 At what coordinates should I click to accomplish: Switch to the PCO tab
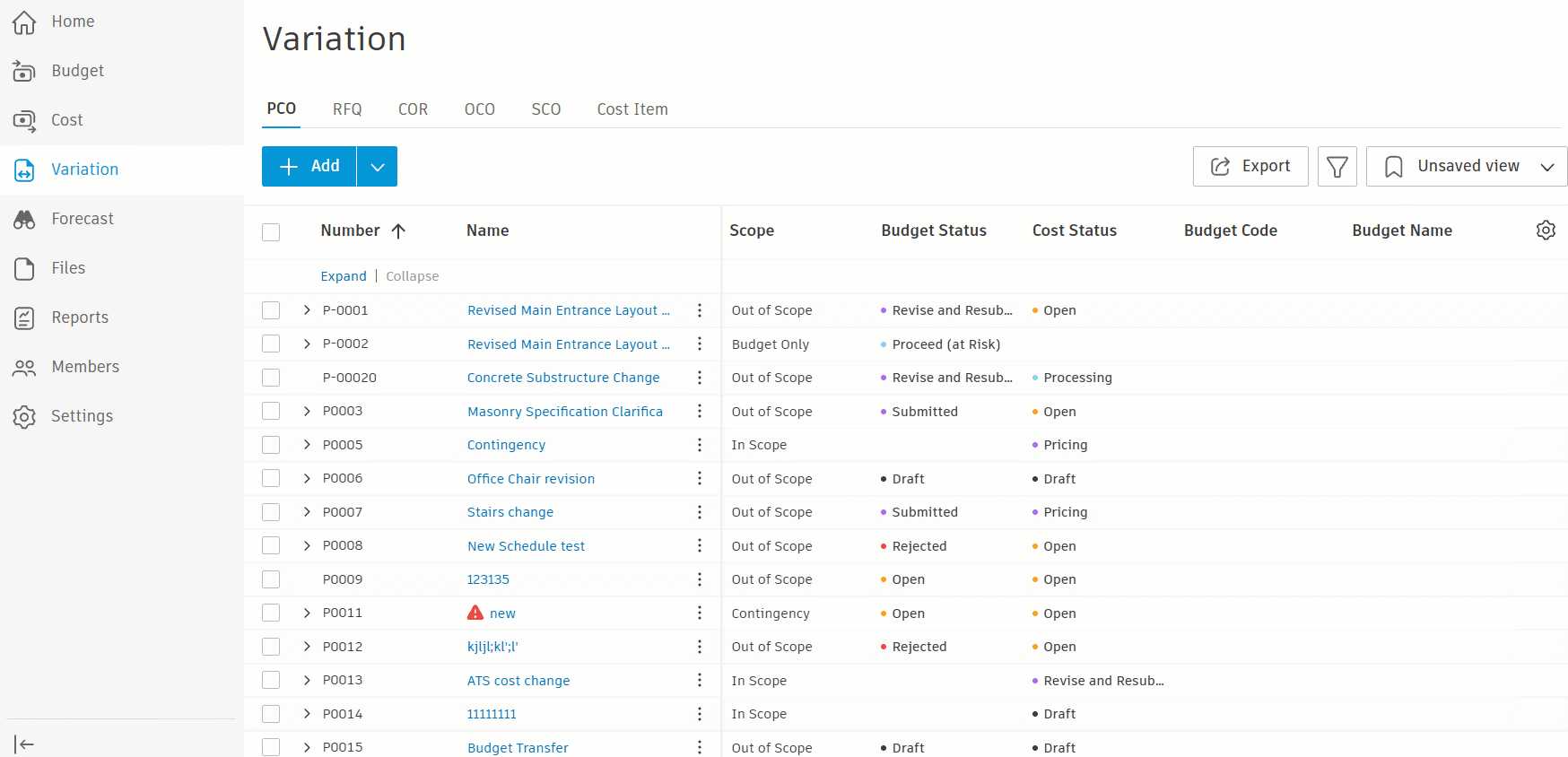(x=282, y=109)
